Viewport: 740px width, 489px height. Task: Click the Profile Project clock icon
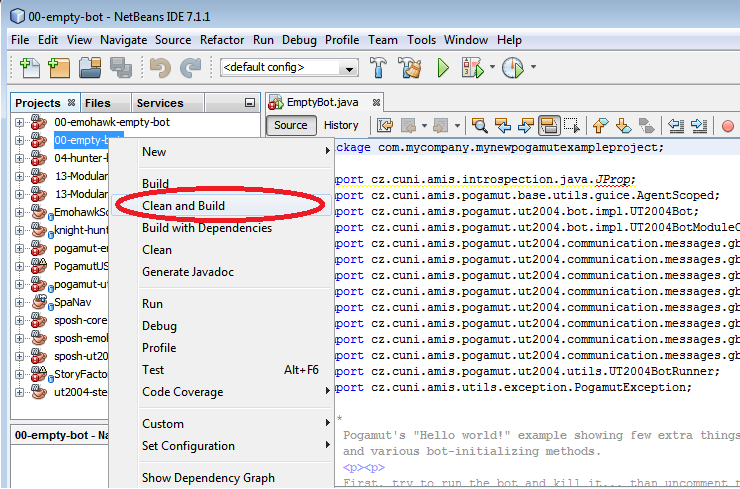click(513, 67)
